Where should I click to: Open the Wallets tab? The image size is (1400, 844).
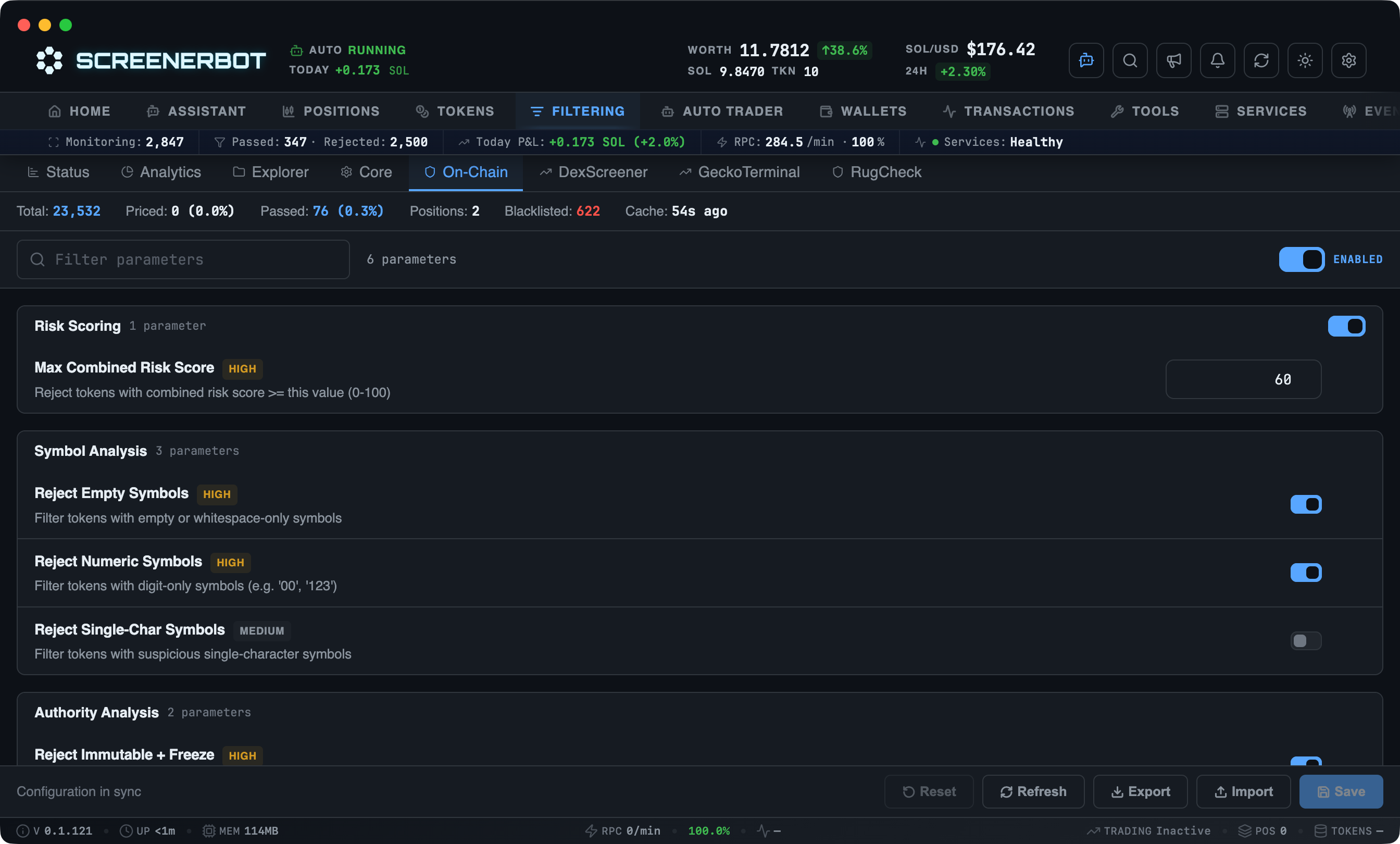[x=863, y=111]
